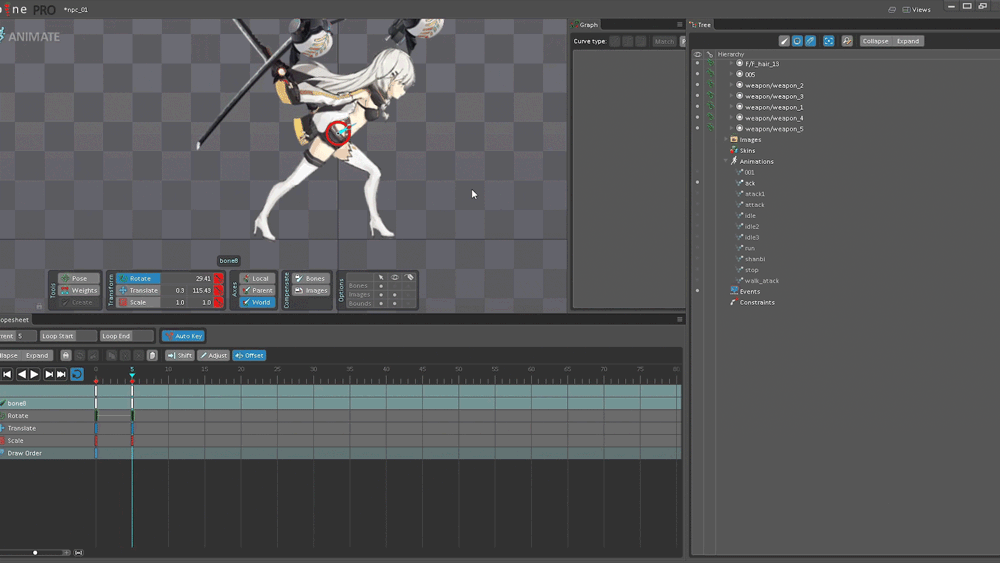Set a key with Rotate's red key button

point(219,279)
